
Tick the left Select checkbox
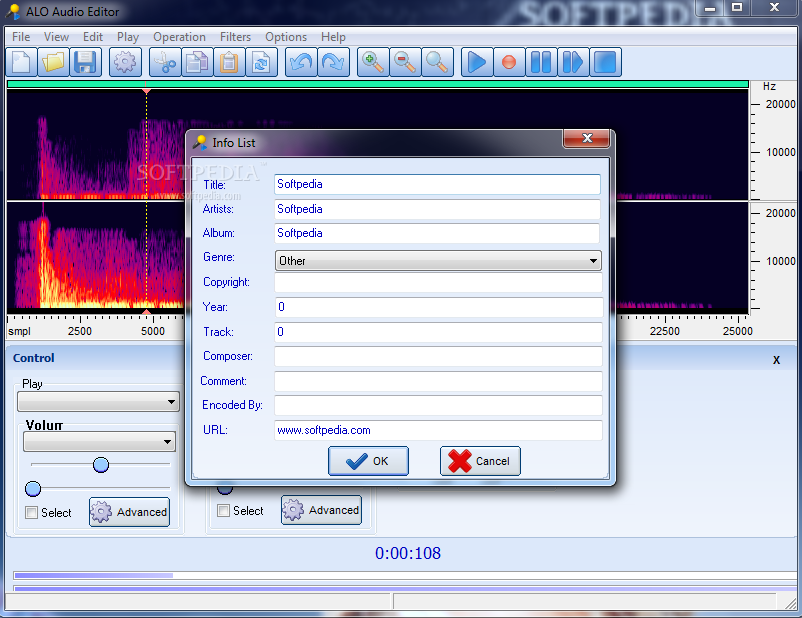tap(32, 513)
